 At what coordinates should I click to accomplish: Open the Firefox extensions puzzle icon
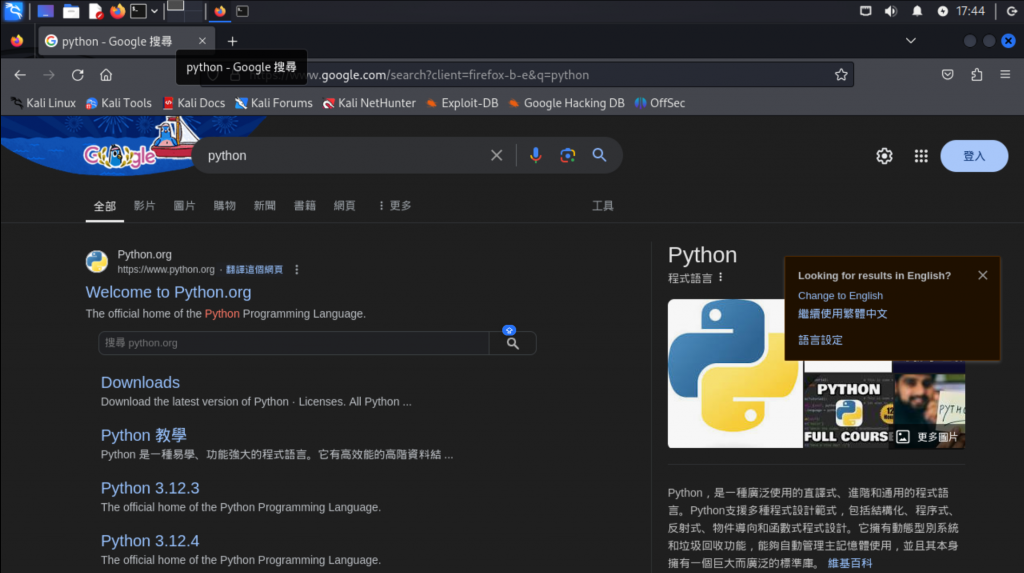coord(976,75)
